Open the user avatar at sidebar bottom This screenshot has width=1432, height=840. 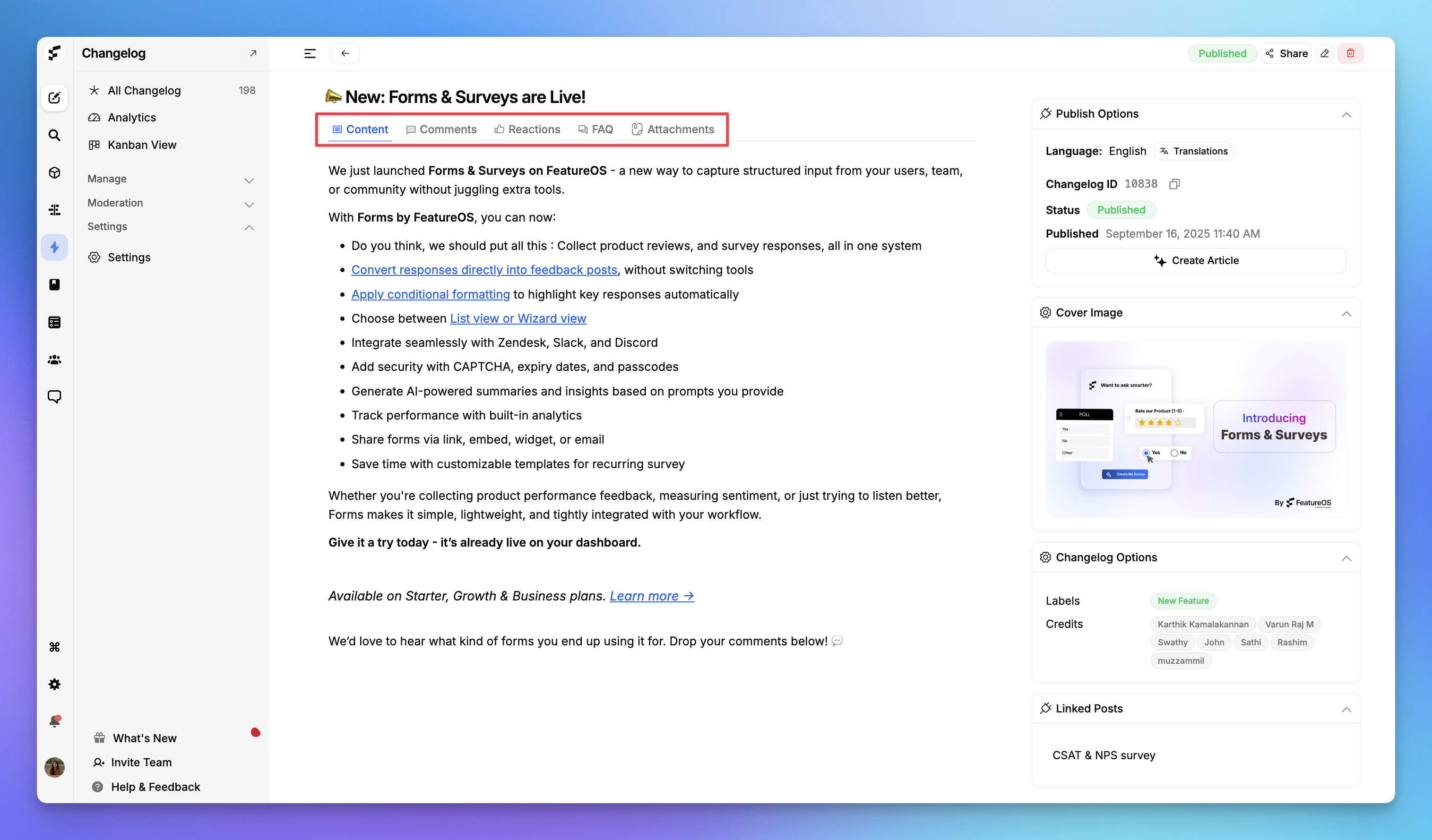(54, 767)
